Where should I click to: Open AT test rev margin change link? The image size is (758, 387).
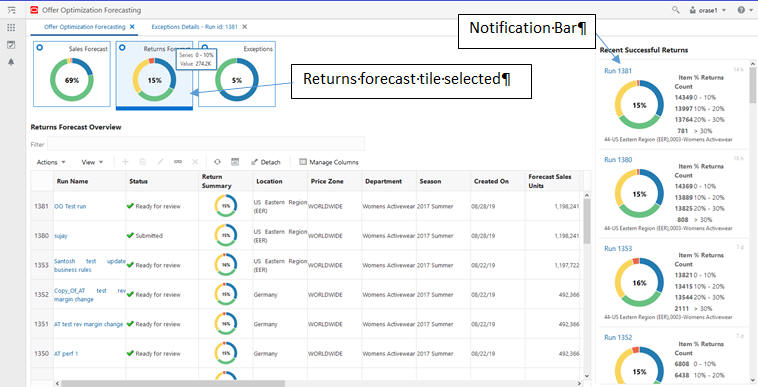[88, 324]
